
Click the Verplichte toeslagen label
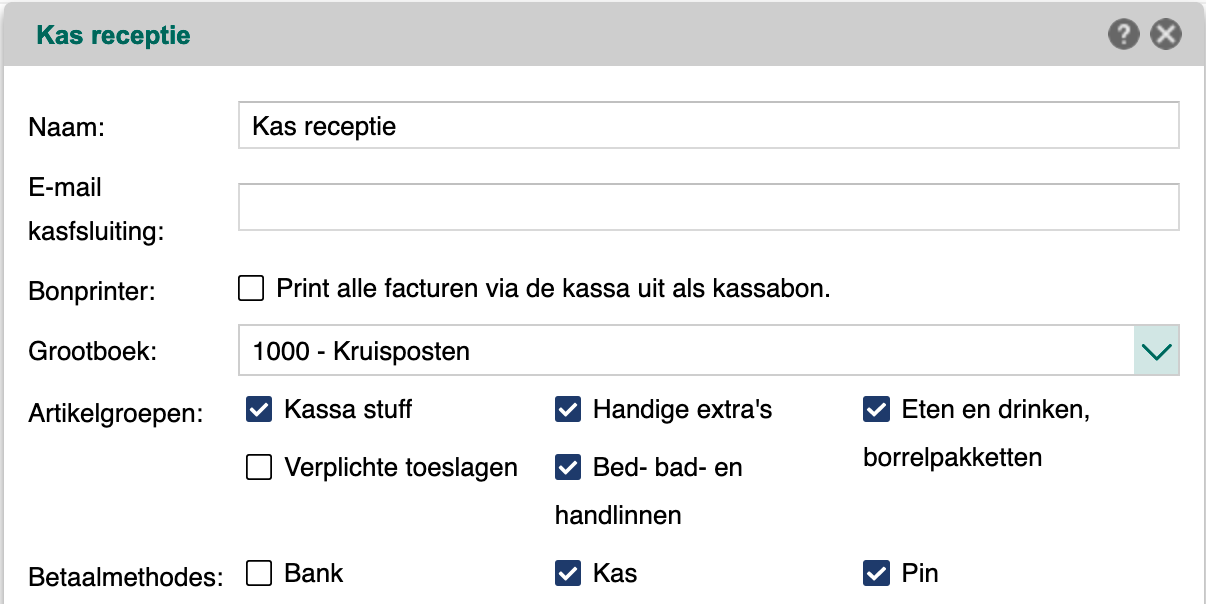[x=401, y=467]
